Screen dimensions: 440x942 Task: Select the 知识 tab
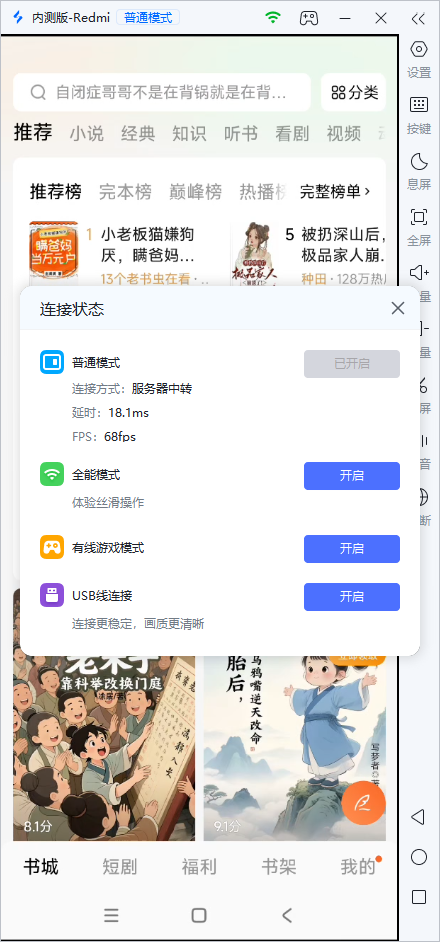189,133
